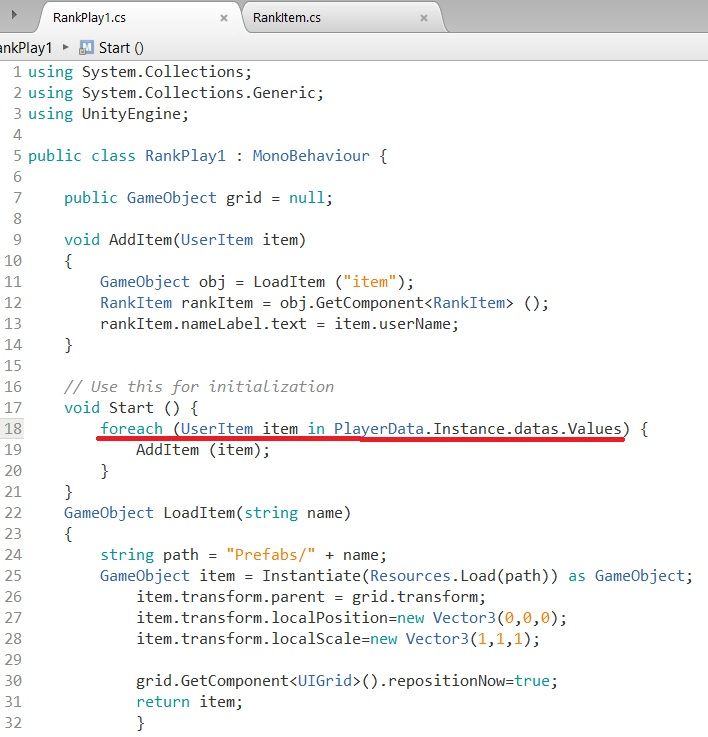The width and height of the screenshot is (708, 737).
Task: Click line number 22 in gutter
Action: [13, 512]
